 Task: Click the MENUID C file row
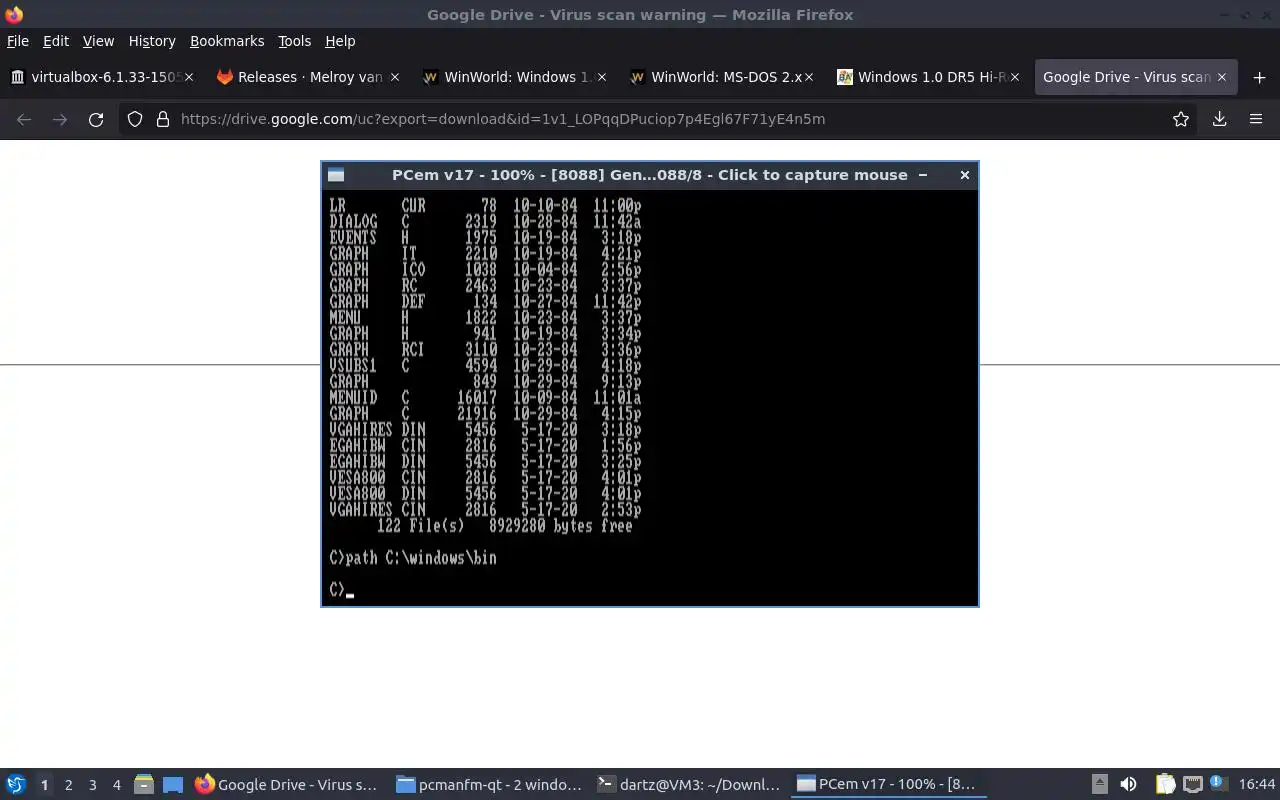click(x=485, y=398)
